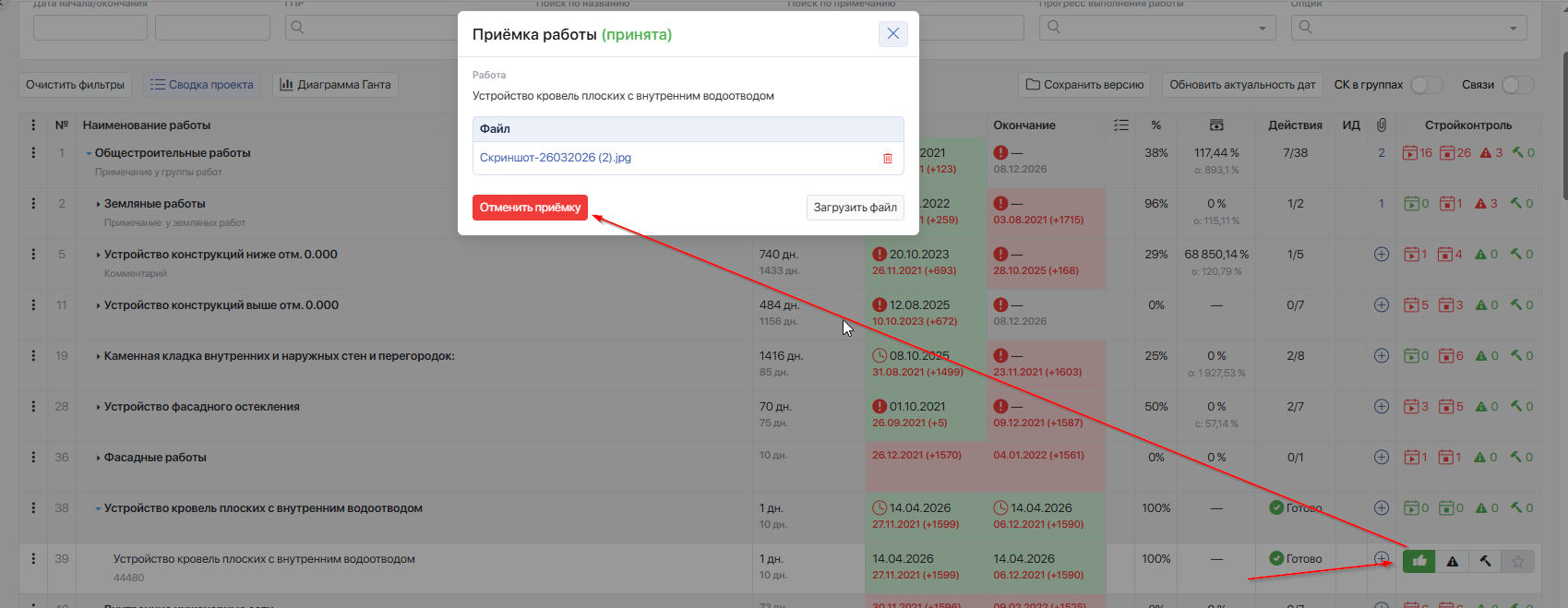
Task: Open the Скриншот-26032026 (2).jpg file link
Action: pos(556,158)
